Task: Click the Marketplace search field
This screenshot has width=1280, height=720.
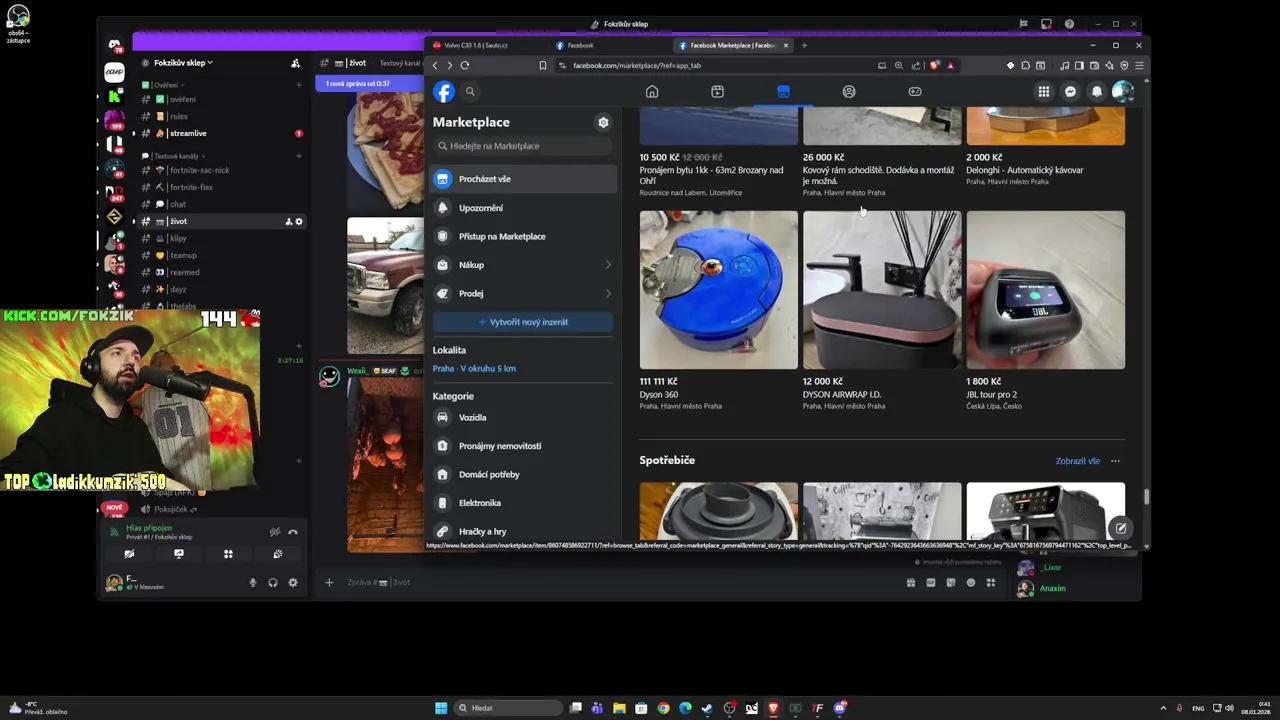Action: (522, 146)
